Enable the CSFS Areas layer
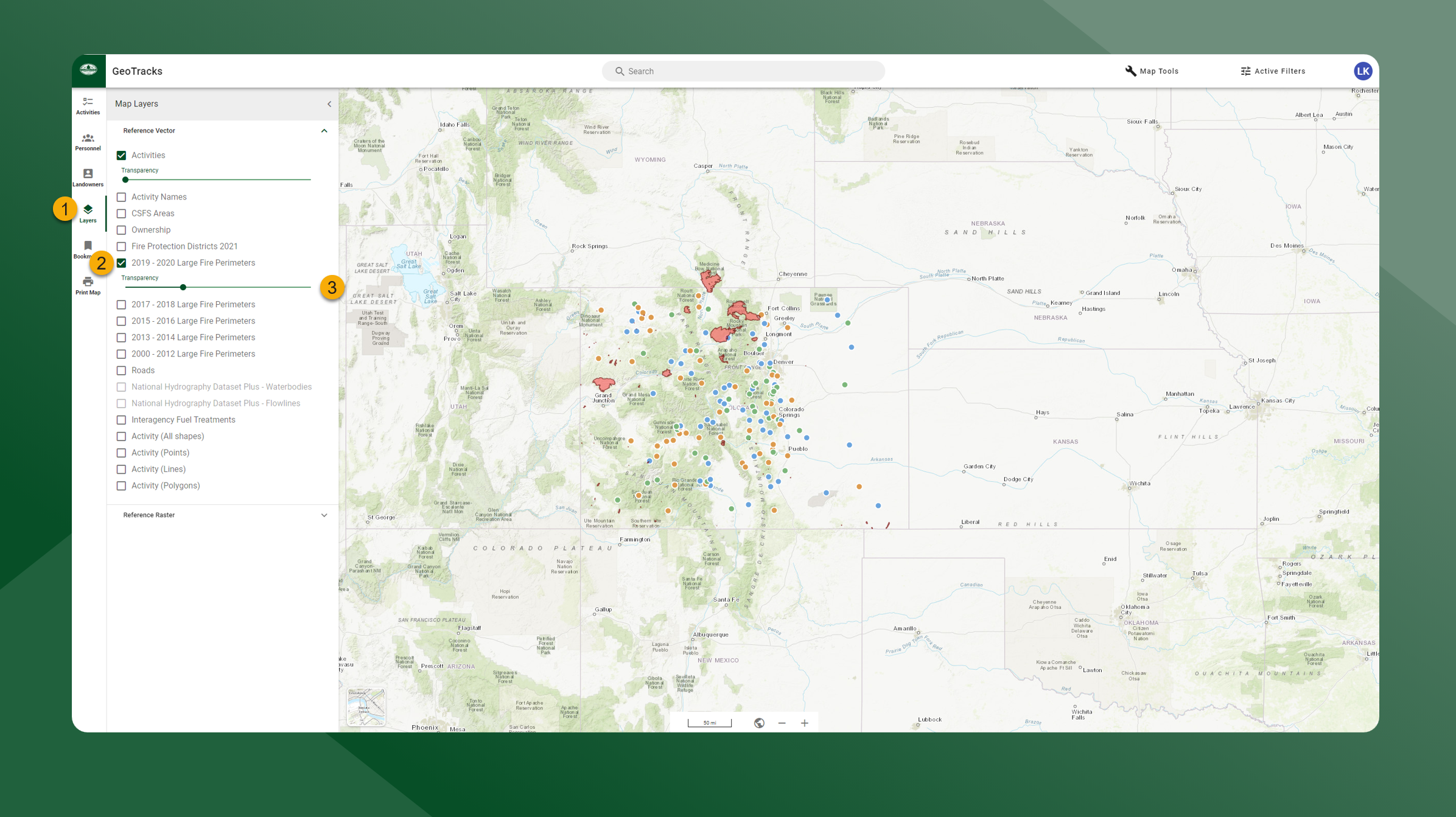 pyautogui.click(x=122, y=214)
